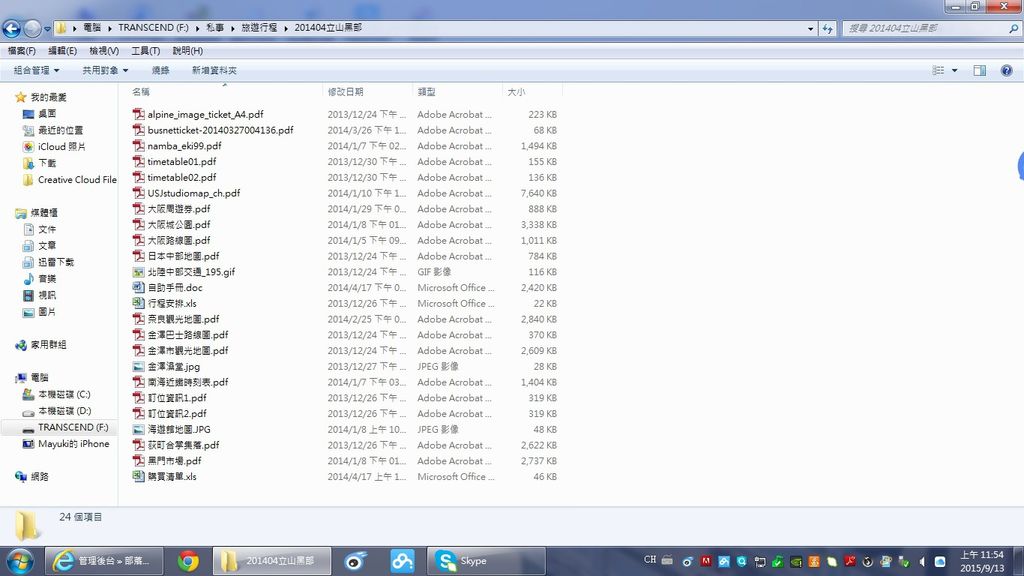Viewport: 1024px width, 576px height.
Task: Open the view options dropdown arrow
Action: point(954,71)
